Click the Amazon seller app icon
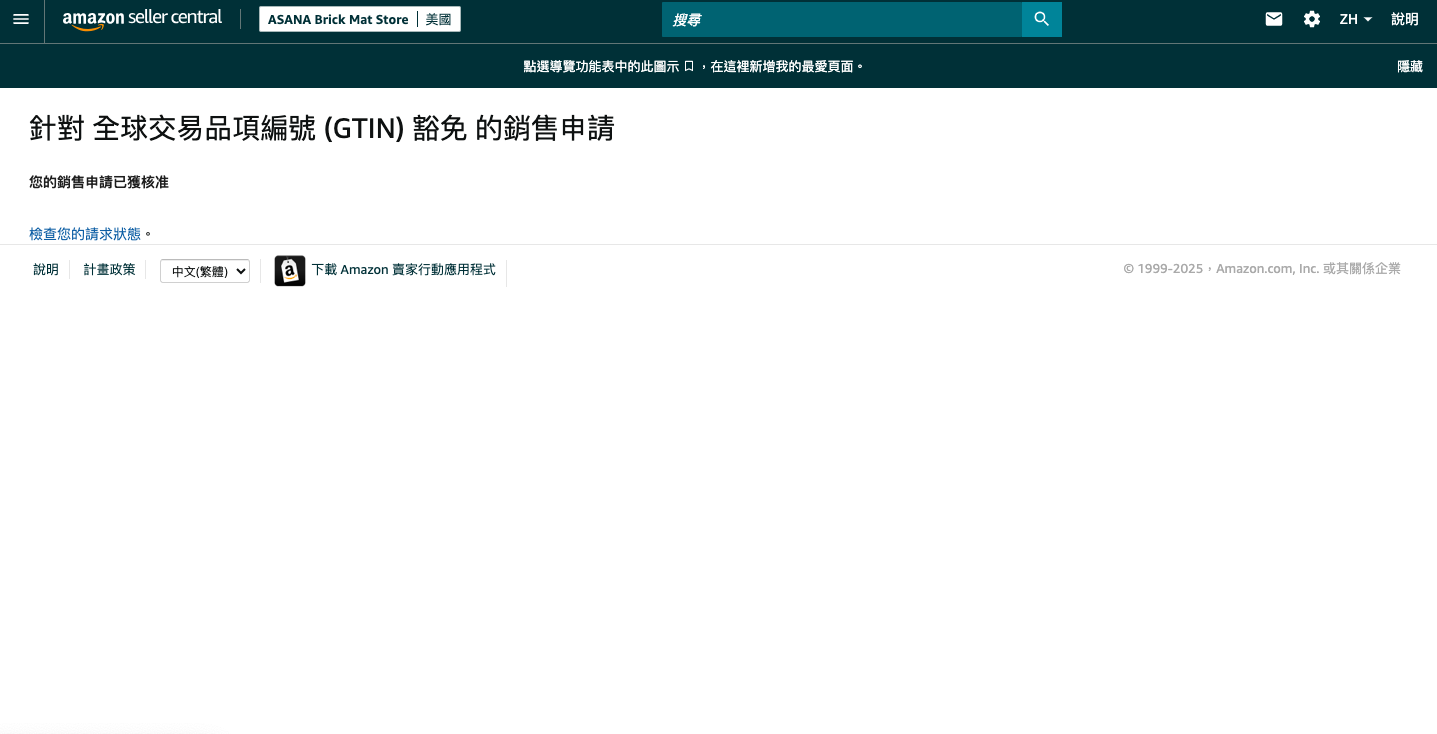 290,271
